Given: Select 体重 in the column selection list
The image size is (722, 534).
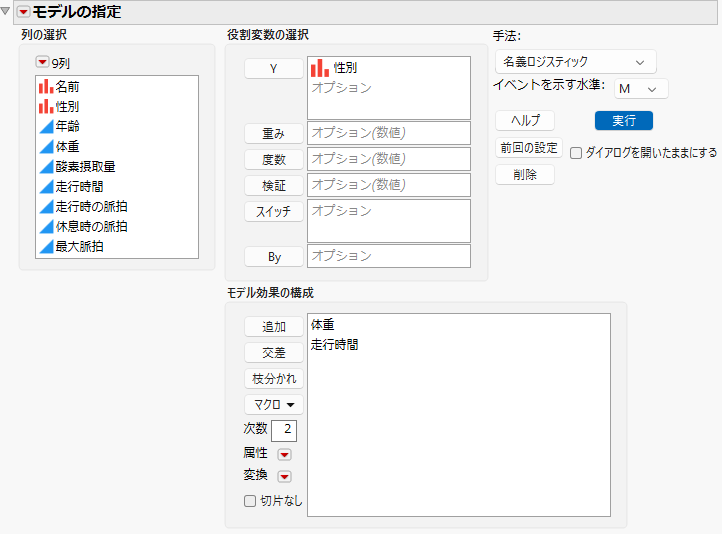Looking at the screenshot, I should [x=67, y=146].
